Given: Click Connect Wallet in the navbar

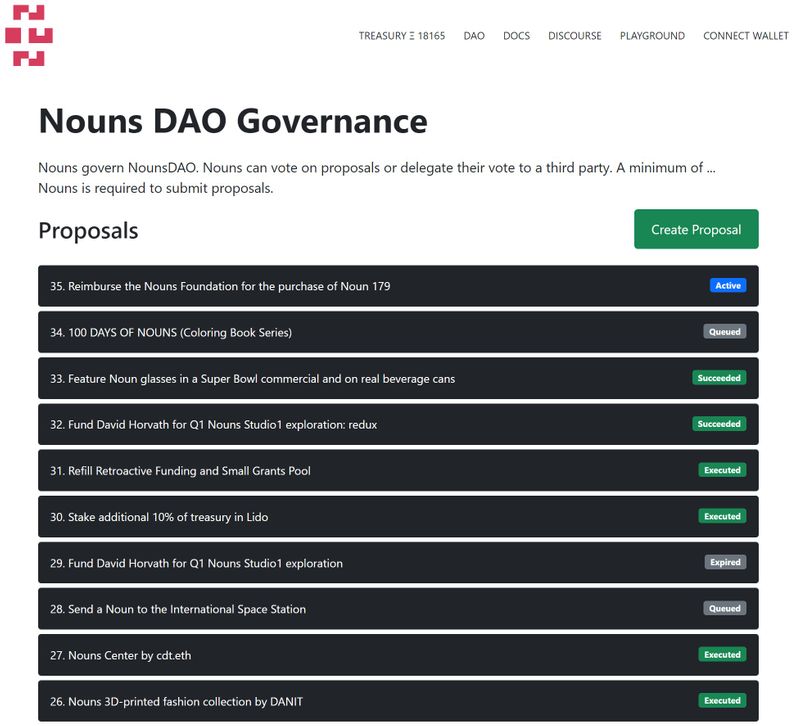Looking at the screenshot, I should [x=746, y=36].
